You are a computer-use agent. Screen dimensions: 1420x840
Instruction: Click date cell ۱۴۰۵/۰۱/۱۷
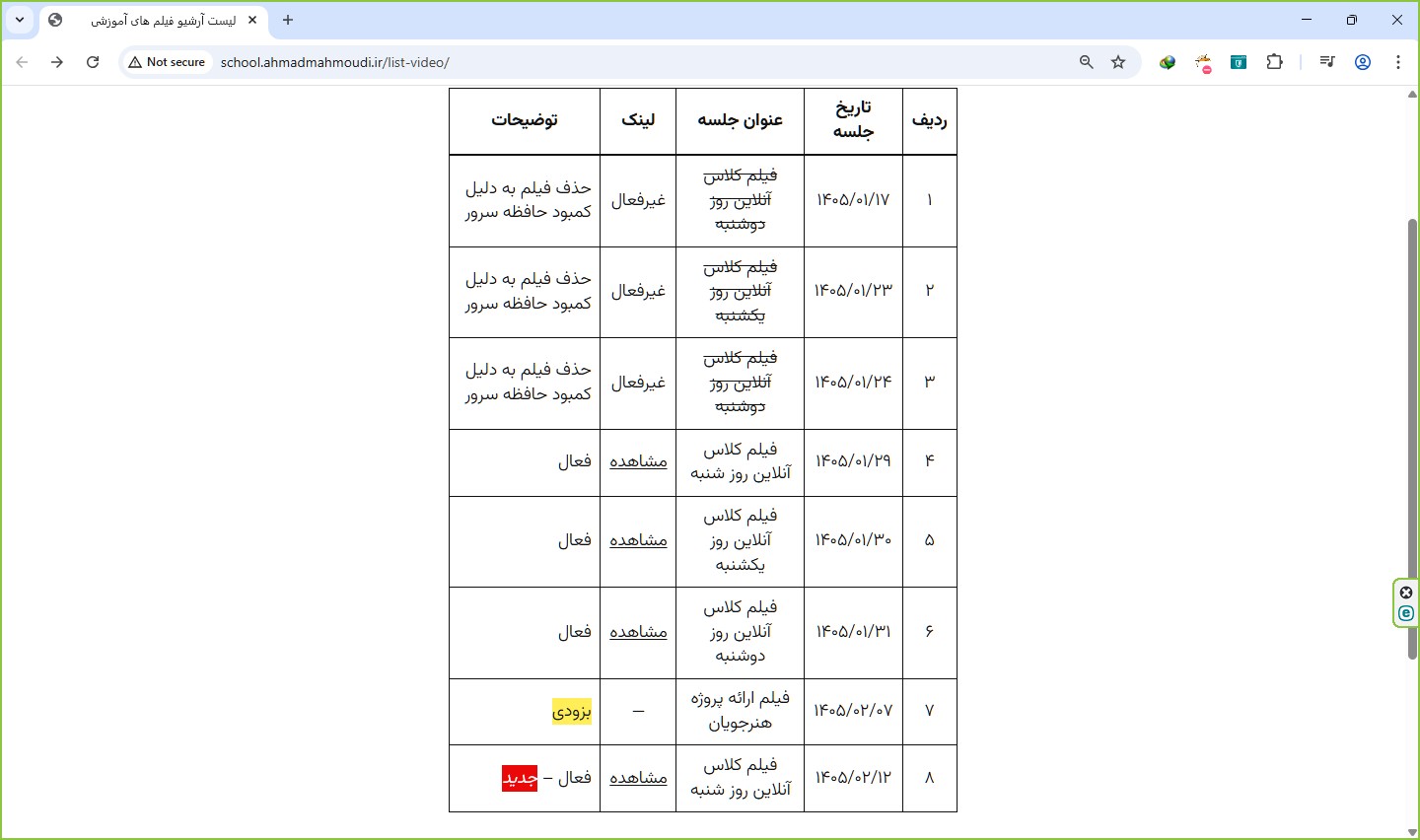tap(853, 200)
